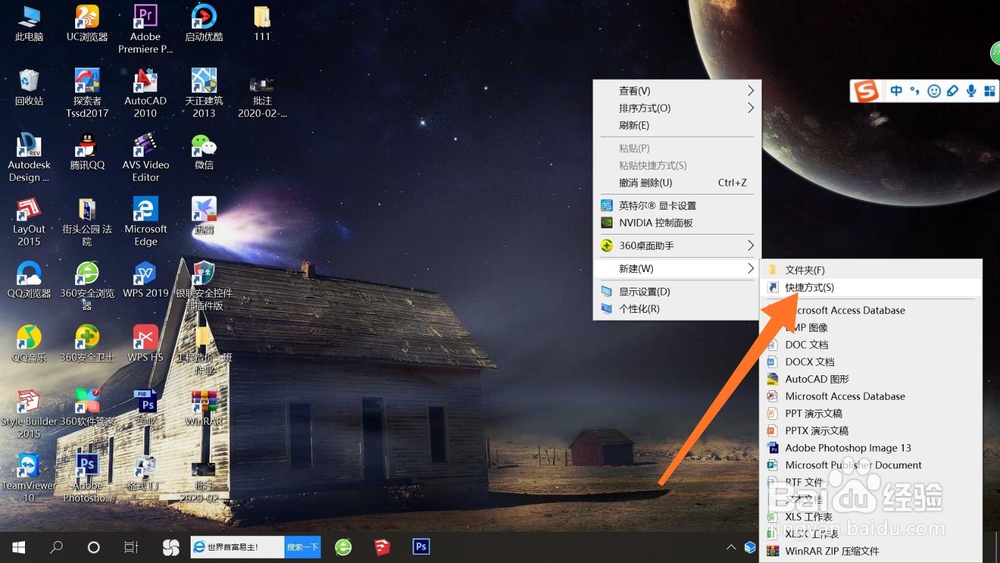Screen dimensions: 1000x563
Task: Choose PPT 演示文稿 in new submenu
Action: pyautogui.click(x=872, y=413)
